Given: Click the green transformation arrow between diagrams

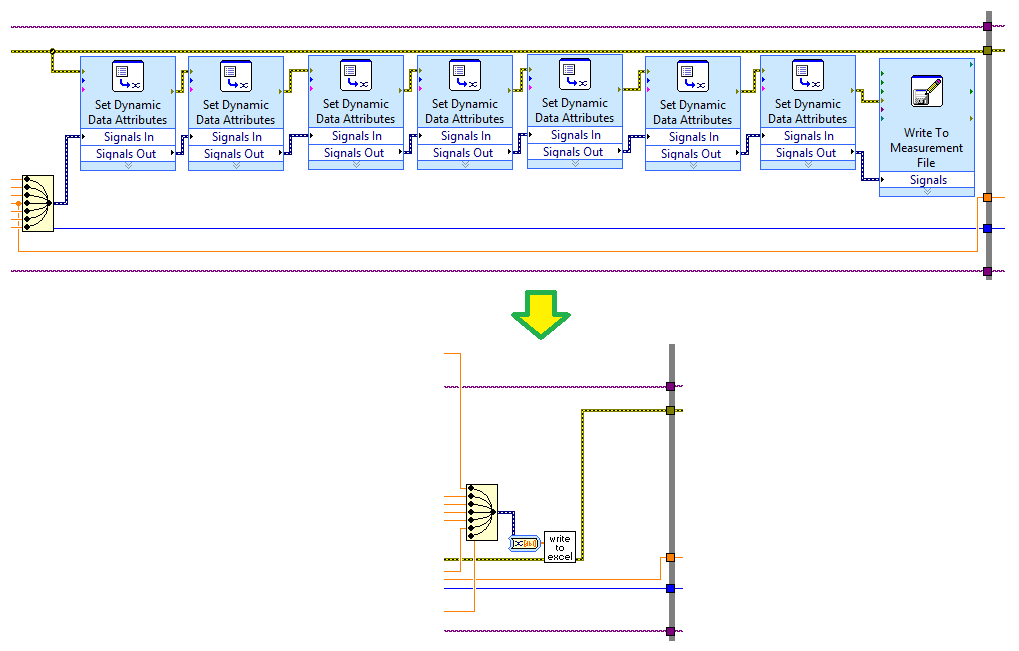Looking at the screenshot, I should (x=542, y=316).
